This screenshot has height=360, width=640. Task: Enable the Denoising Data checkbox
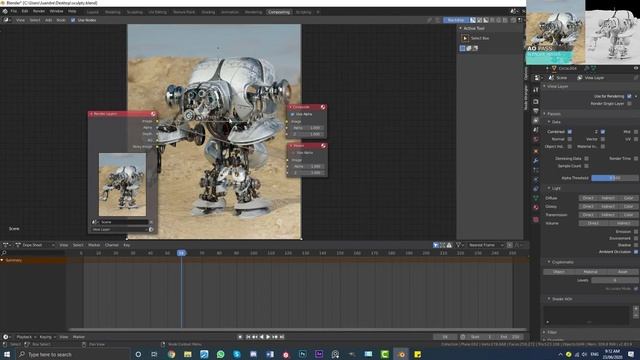click(x=587, y=158)
